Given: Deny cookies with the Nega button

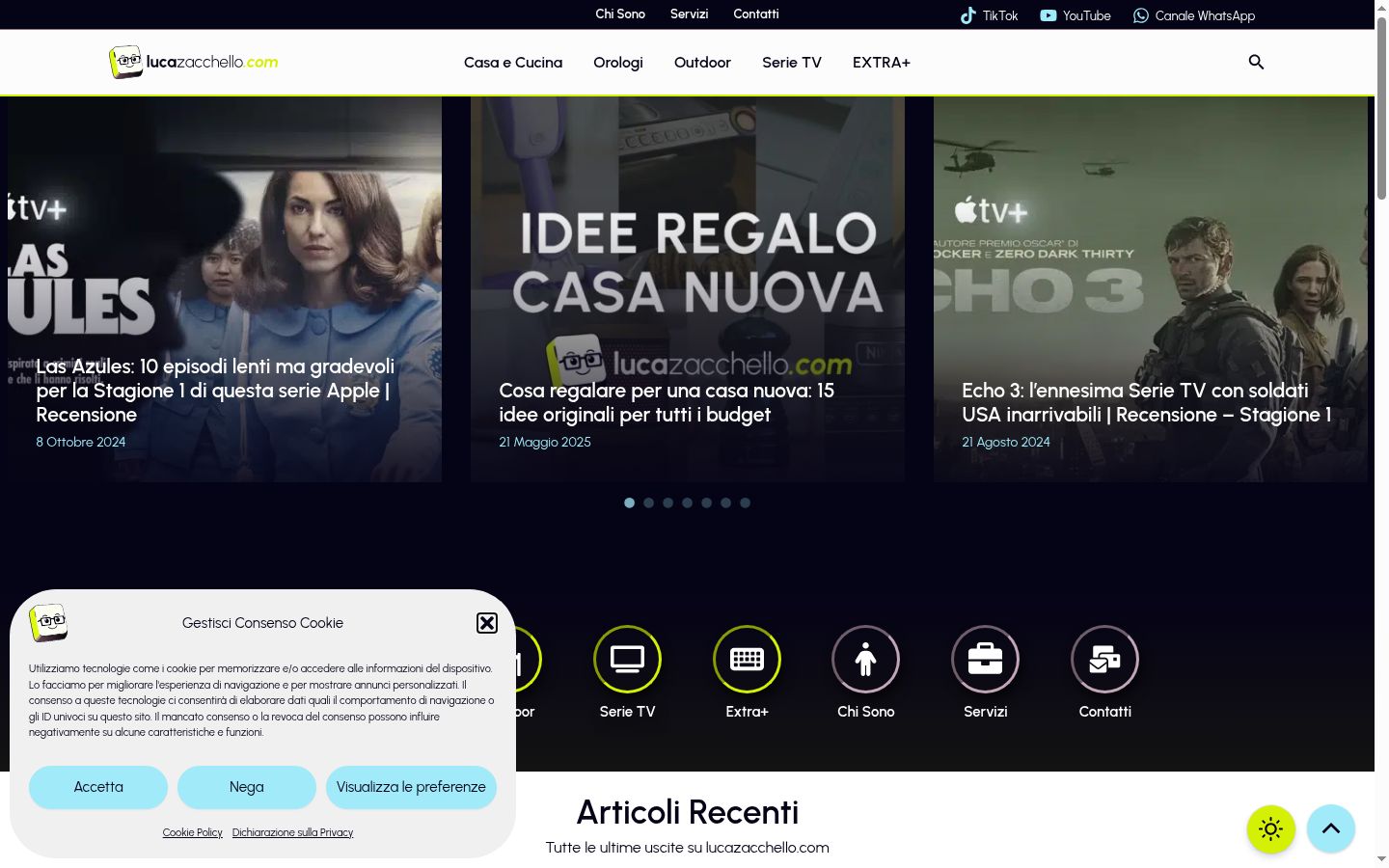Looking at the screenshot, I should pyautogui.click(x=247, y=787).
